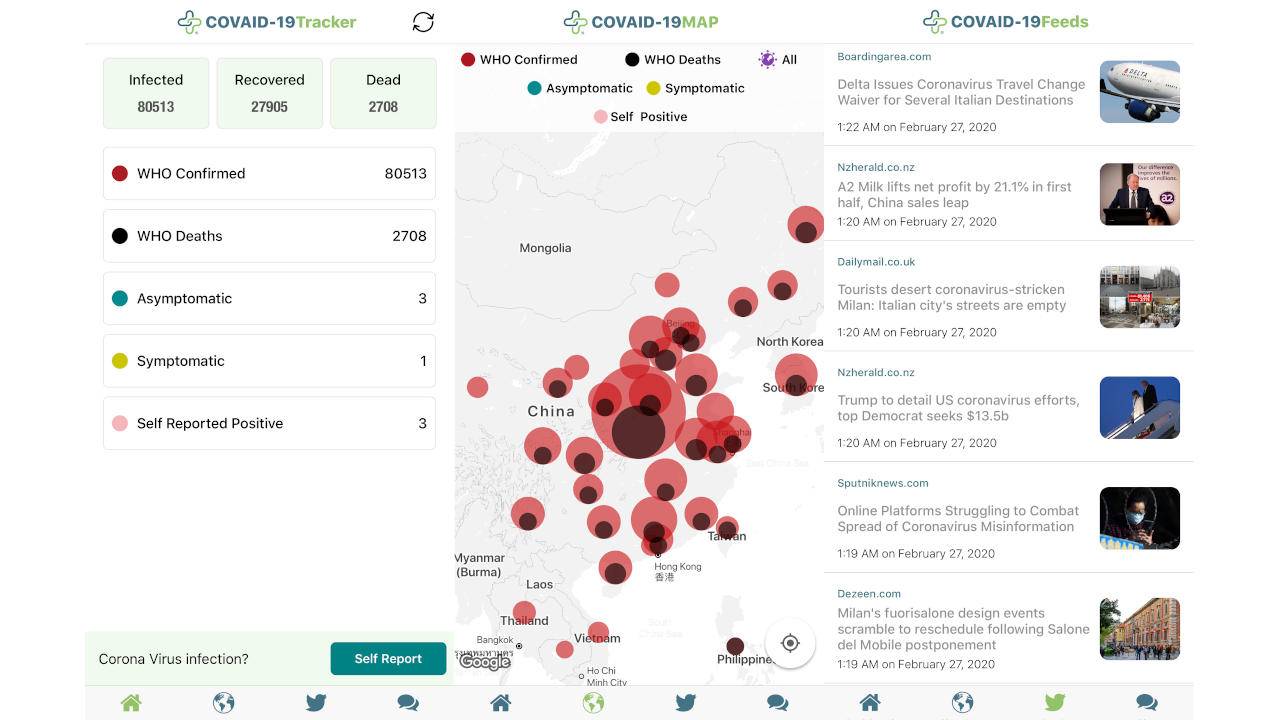Open Delta Coronavirus Travel Waiver article

point(1009,92)
